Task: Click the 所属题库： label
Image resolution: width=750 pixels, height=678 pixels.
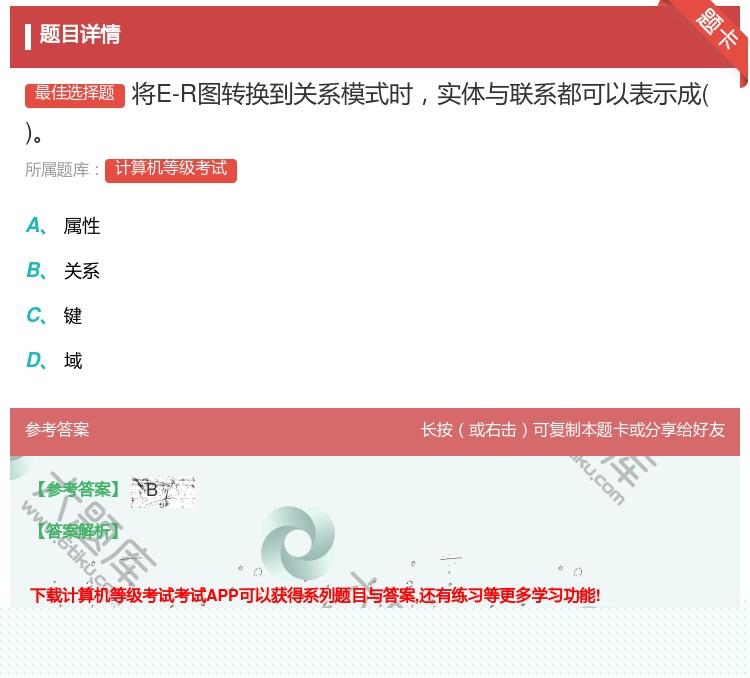Action: [62, 170]
